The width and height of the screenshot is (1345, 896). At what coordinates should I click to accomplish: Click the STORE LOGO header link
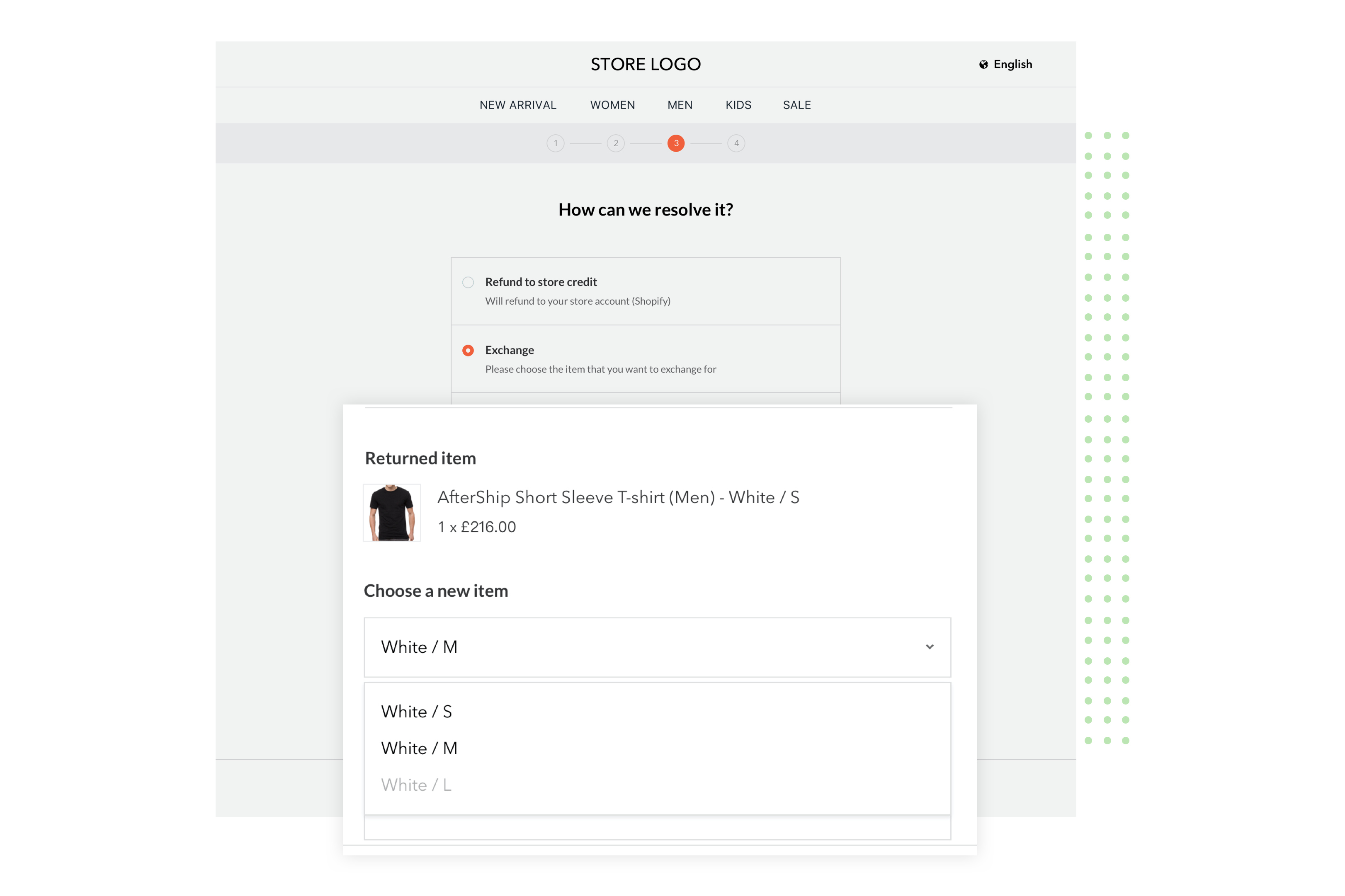click(x=646, y=64)
